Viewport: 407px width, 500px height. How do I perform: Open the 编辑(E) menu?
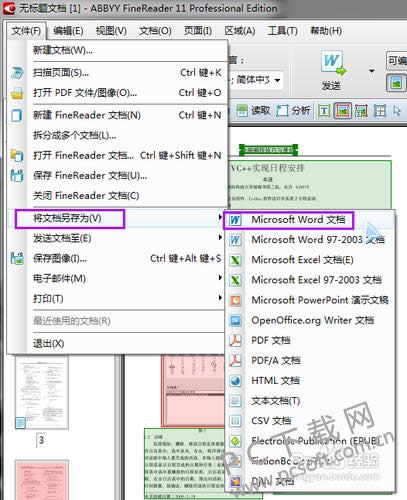[x=68, y=31]
